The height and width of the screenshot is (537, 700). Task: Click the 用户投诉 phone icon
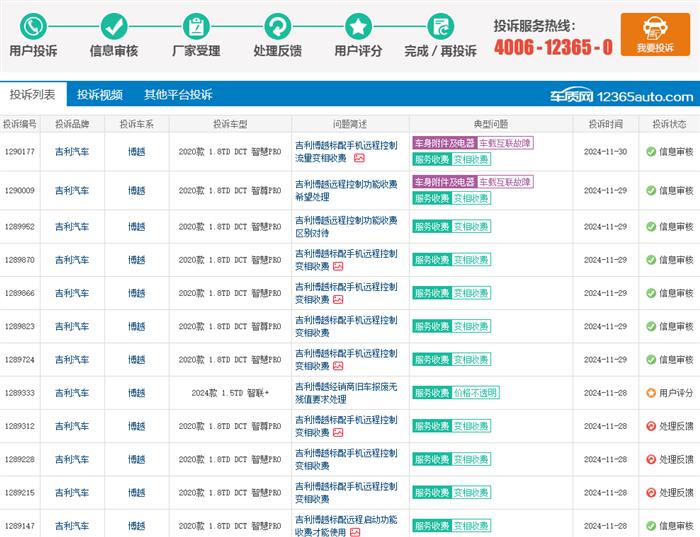33,26
